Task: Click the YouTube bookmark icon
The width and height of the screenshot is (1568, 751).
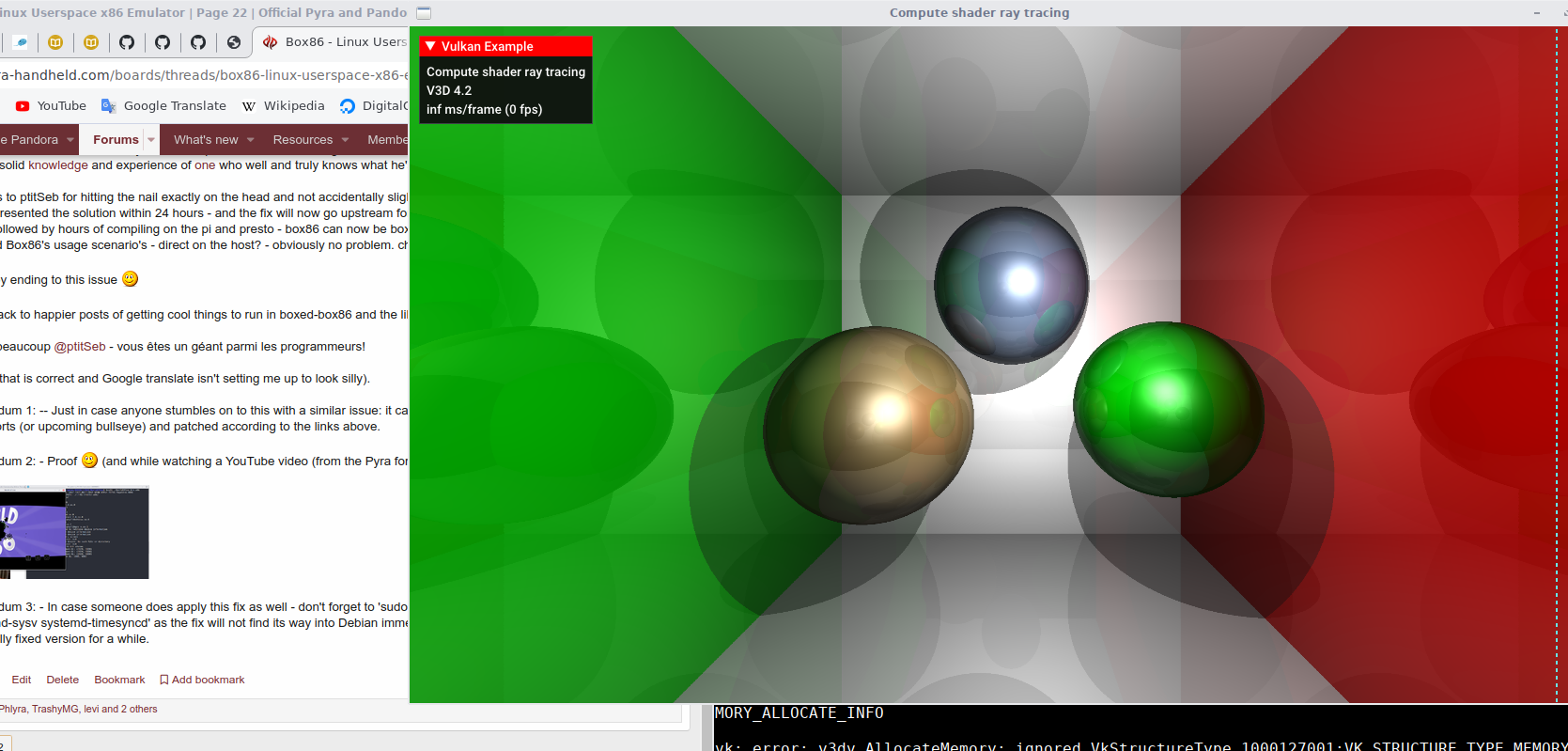Action: 23,106
